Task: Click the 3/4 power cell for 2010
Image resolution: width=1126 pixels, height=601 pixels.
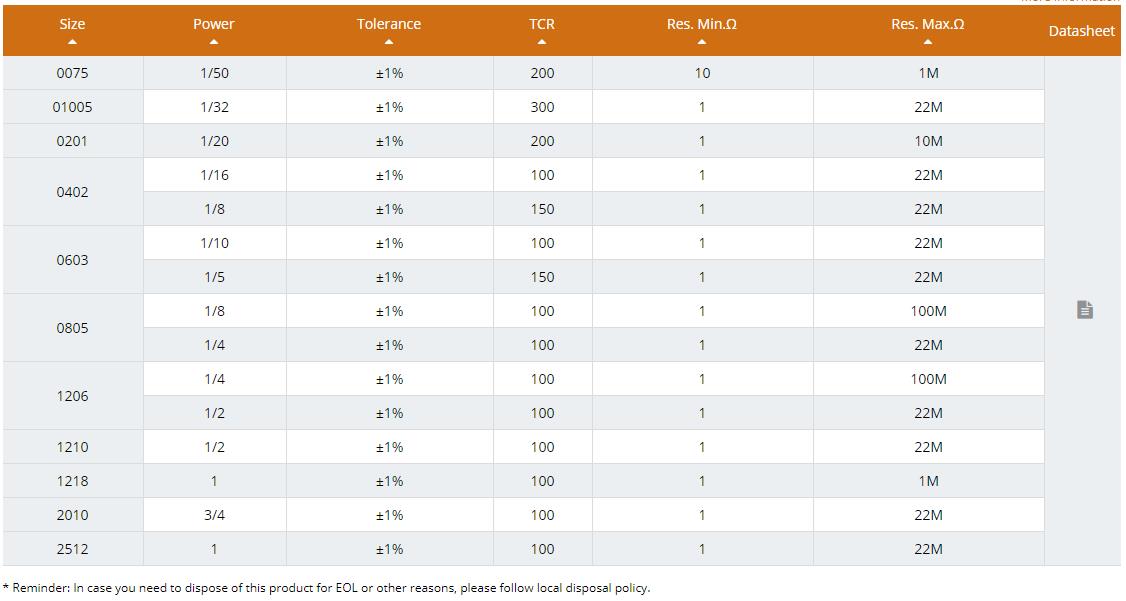Action: click(214, 515)
